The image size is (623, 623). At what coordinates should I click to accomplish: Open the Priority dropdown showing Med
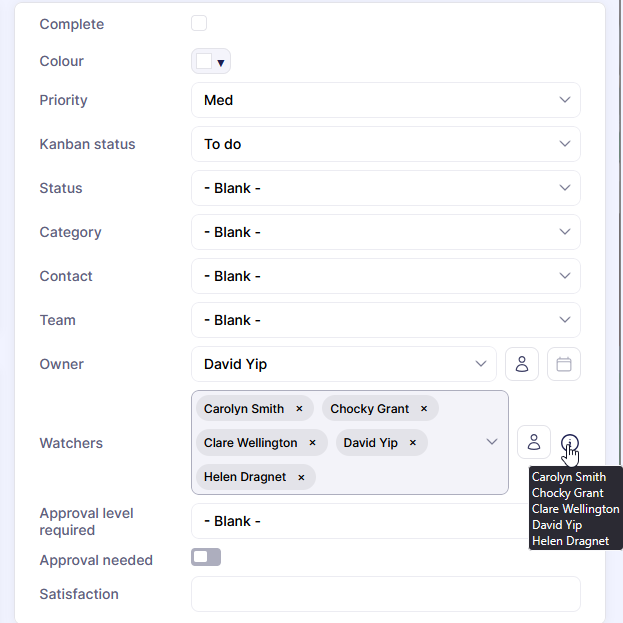pos(385,100)
